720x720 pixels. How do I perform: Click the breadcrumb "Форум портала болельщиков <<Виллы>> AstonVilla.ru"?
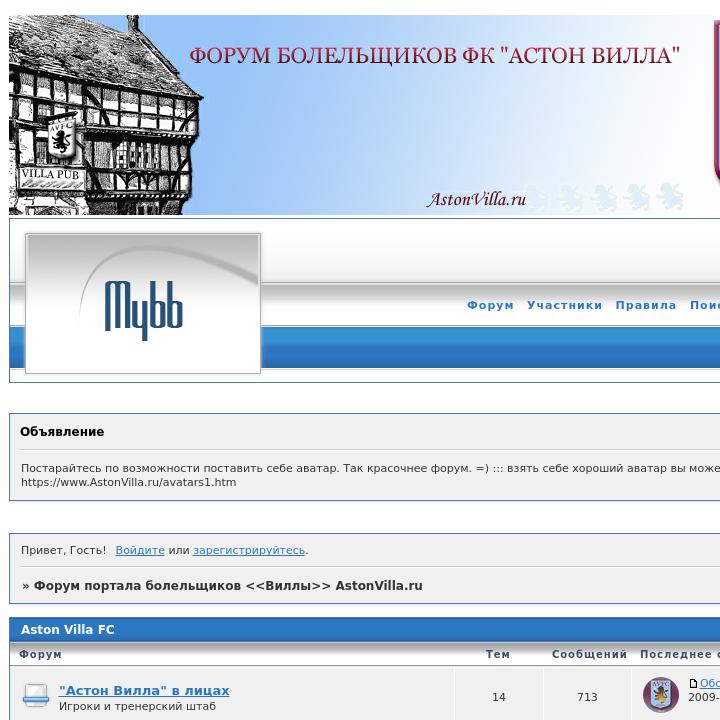(x=228, y=585)
